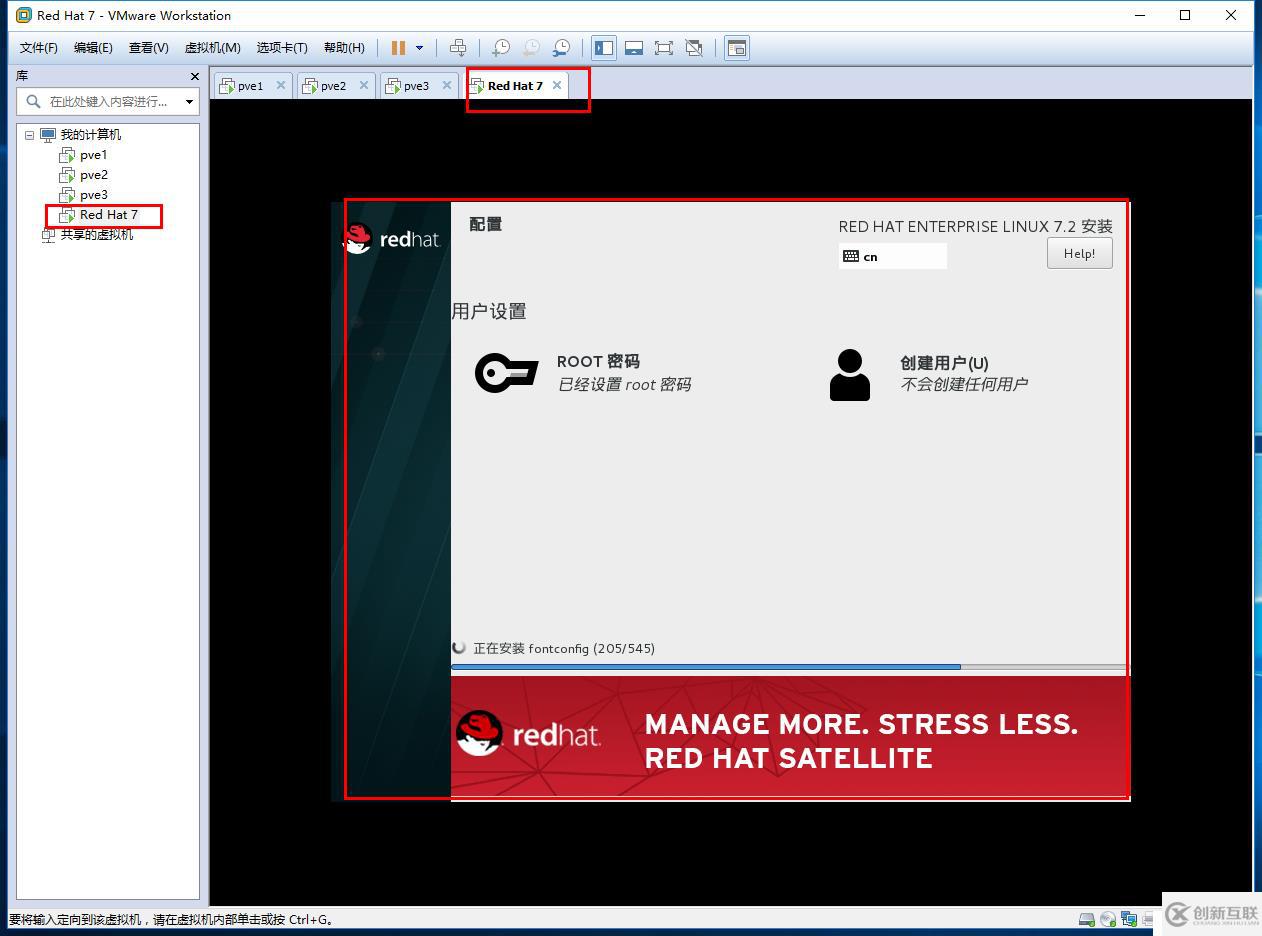The image size is (1262, 936).
Task: Open the 查看(V) menu
Action: (148, 48)
